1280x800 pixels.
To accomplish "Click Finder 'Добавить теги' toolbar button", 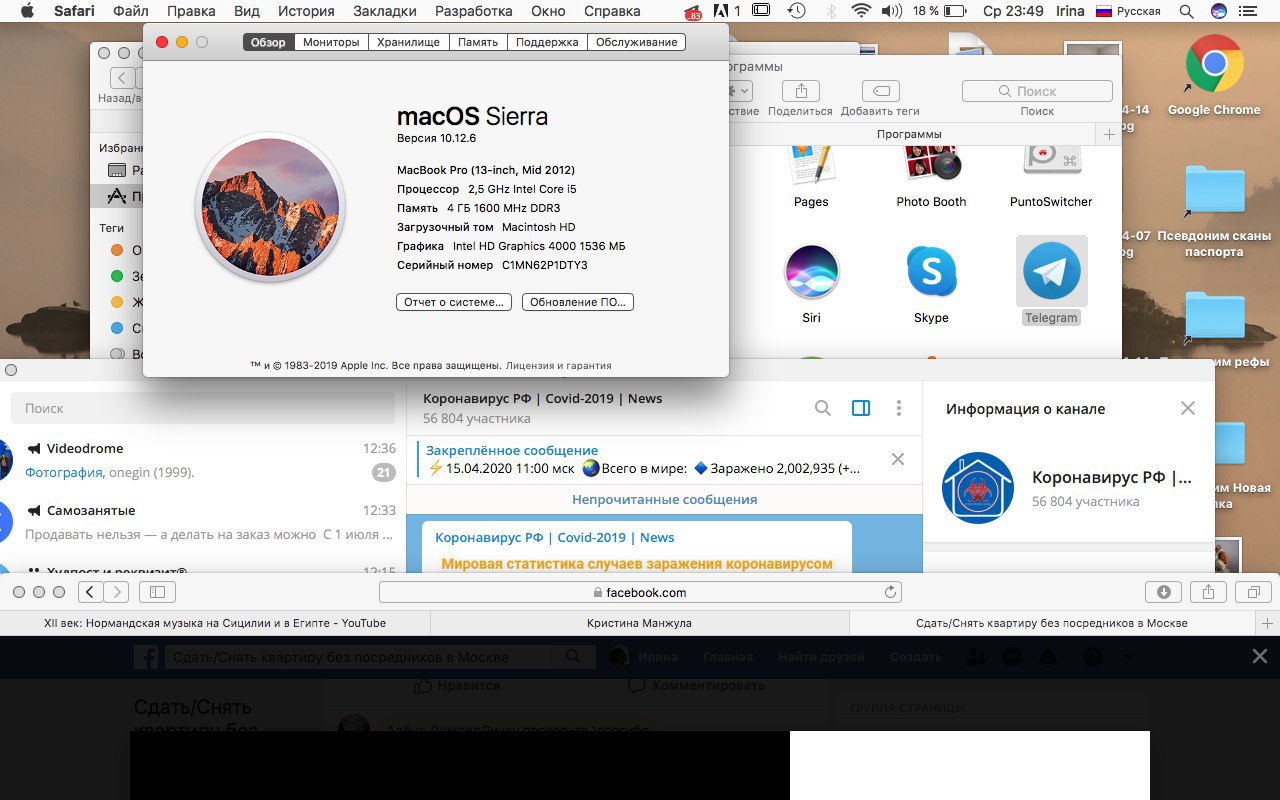I will pos(880,90).
